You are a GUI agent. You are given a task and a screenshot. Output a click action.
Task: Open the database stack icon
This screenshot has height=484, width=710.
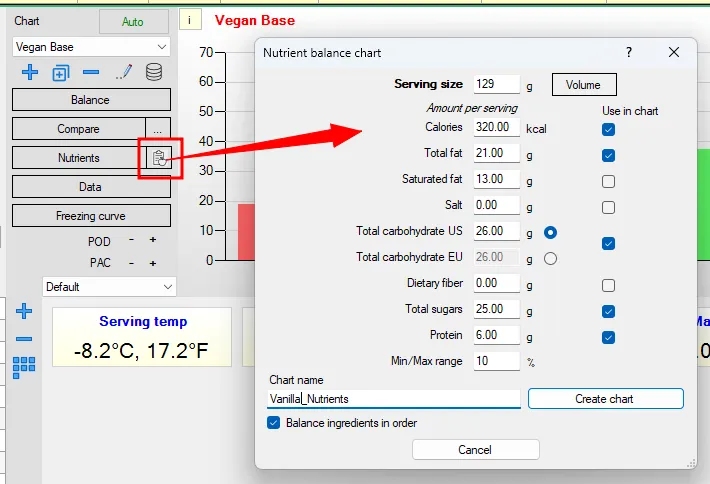[x=154, y=72]
